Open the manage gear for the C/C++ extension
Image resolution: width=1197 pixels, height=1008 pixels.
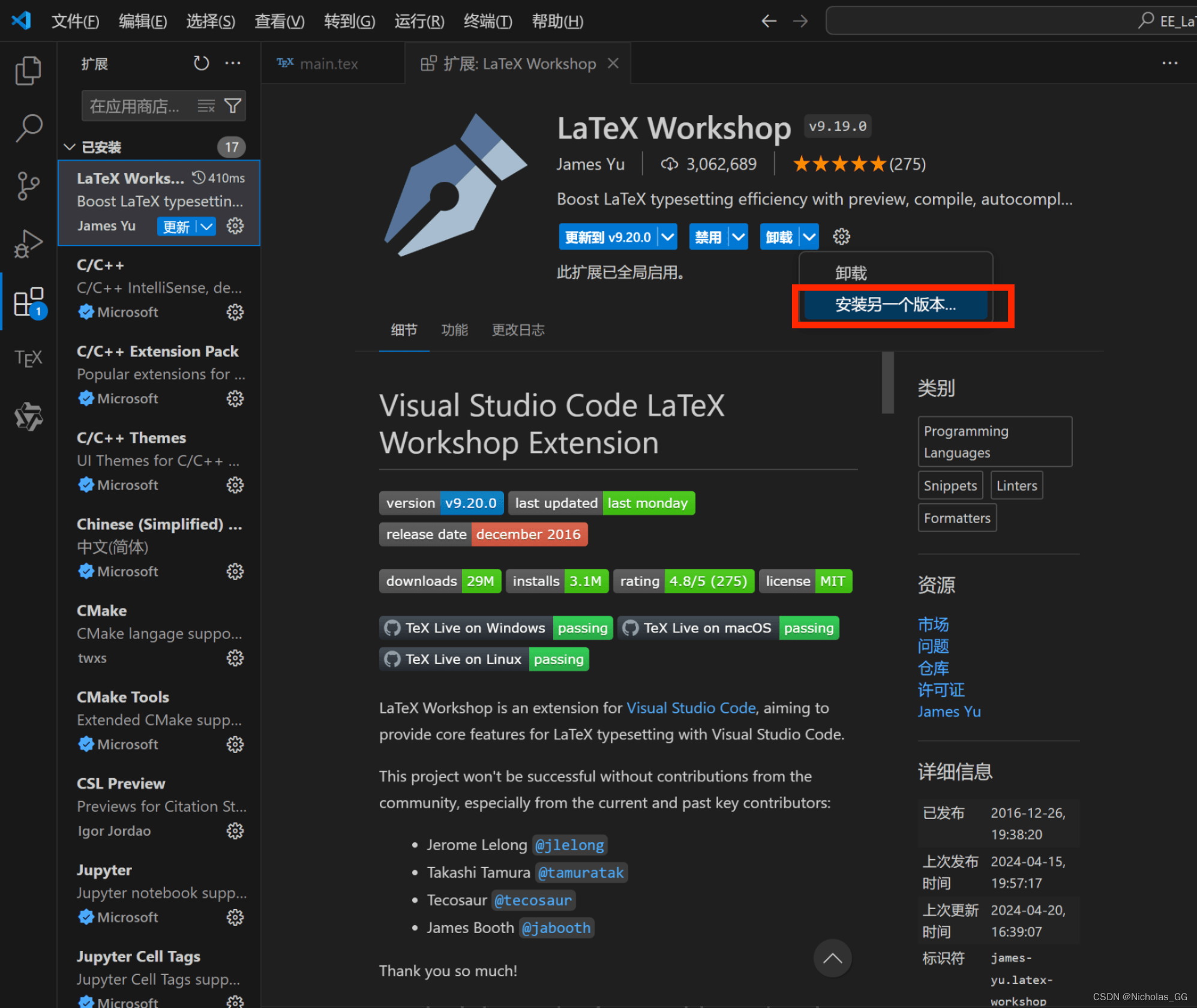pyautogui.click(x=235, y=312)
